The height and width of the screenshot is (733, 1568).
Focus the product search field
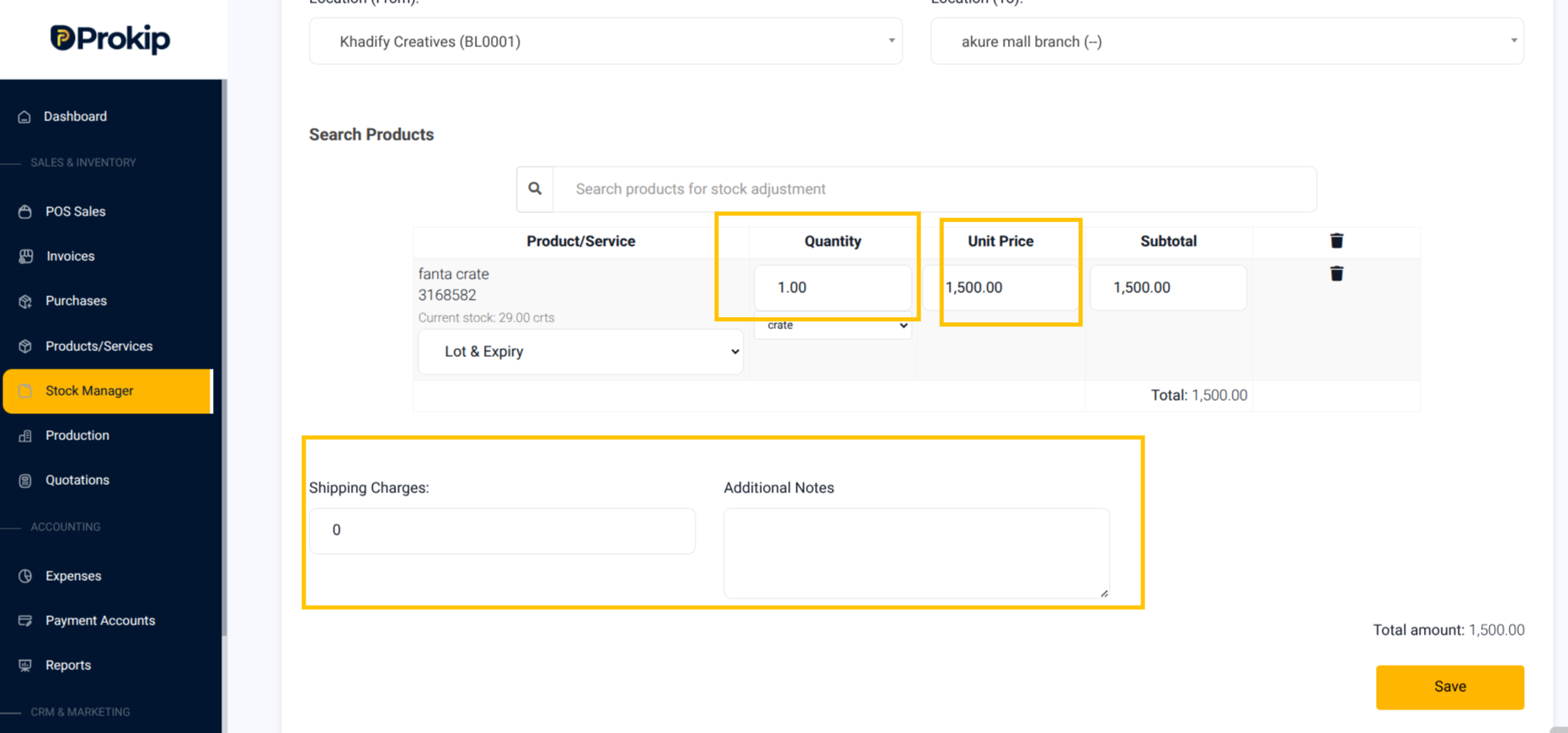(935, 189)
